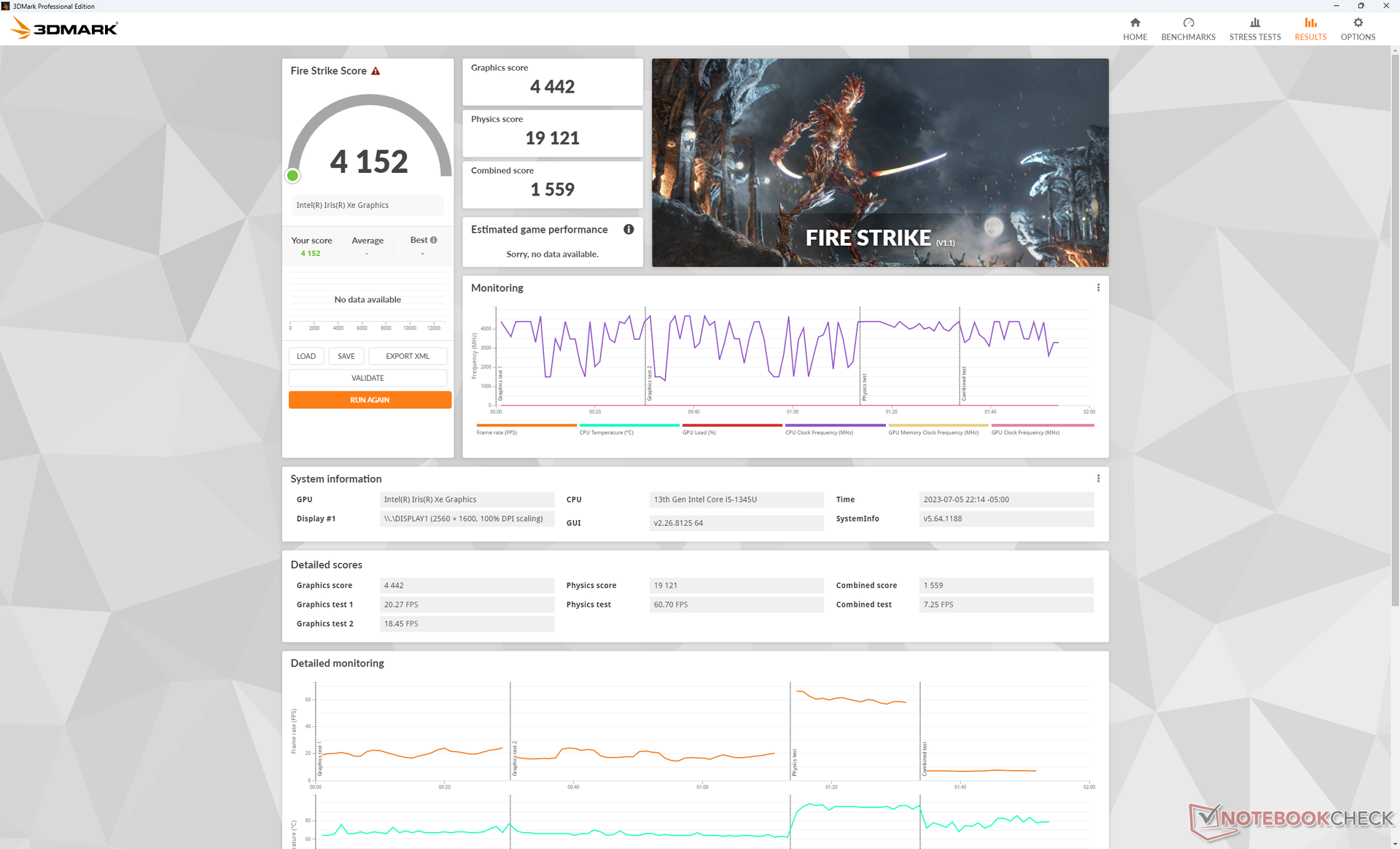Click the 3DMark logo
This screenshot has width=1400, height=849.
click(x=64, y=28)
